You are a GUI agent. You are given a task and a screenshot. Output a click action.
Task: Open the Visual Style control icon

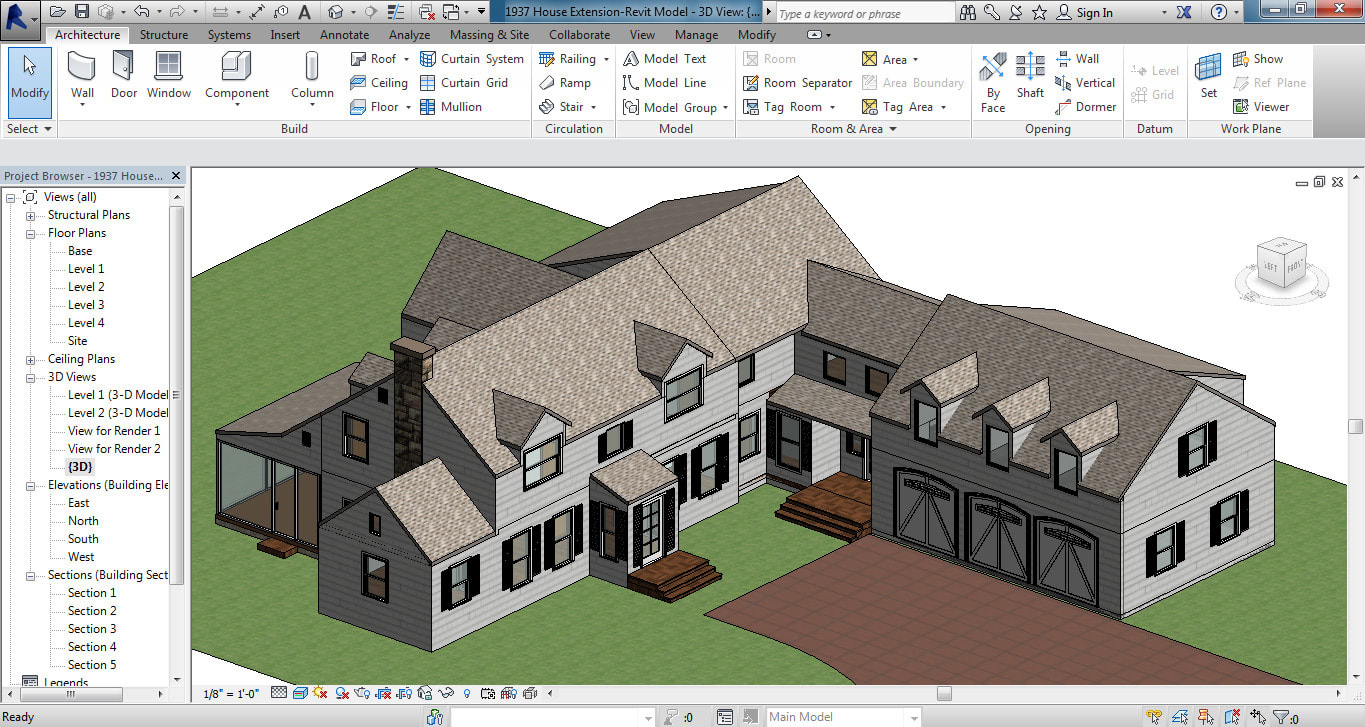click(299, 693)
